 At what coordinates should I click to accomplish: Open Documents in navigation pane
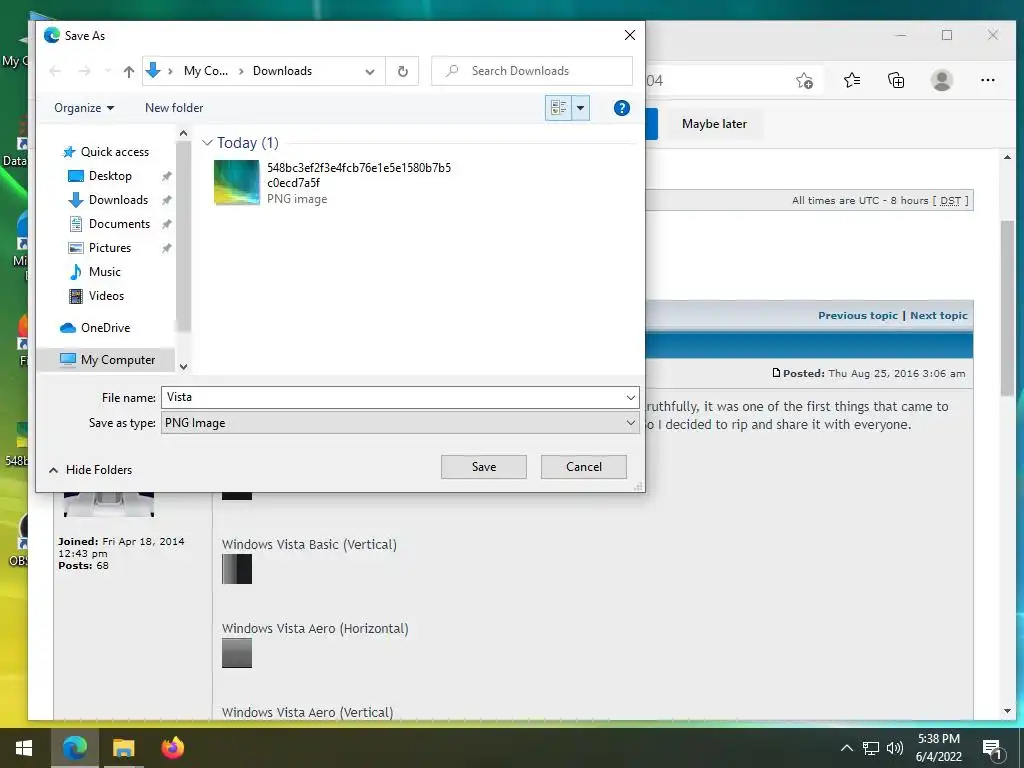(x=119, y=224)
